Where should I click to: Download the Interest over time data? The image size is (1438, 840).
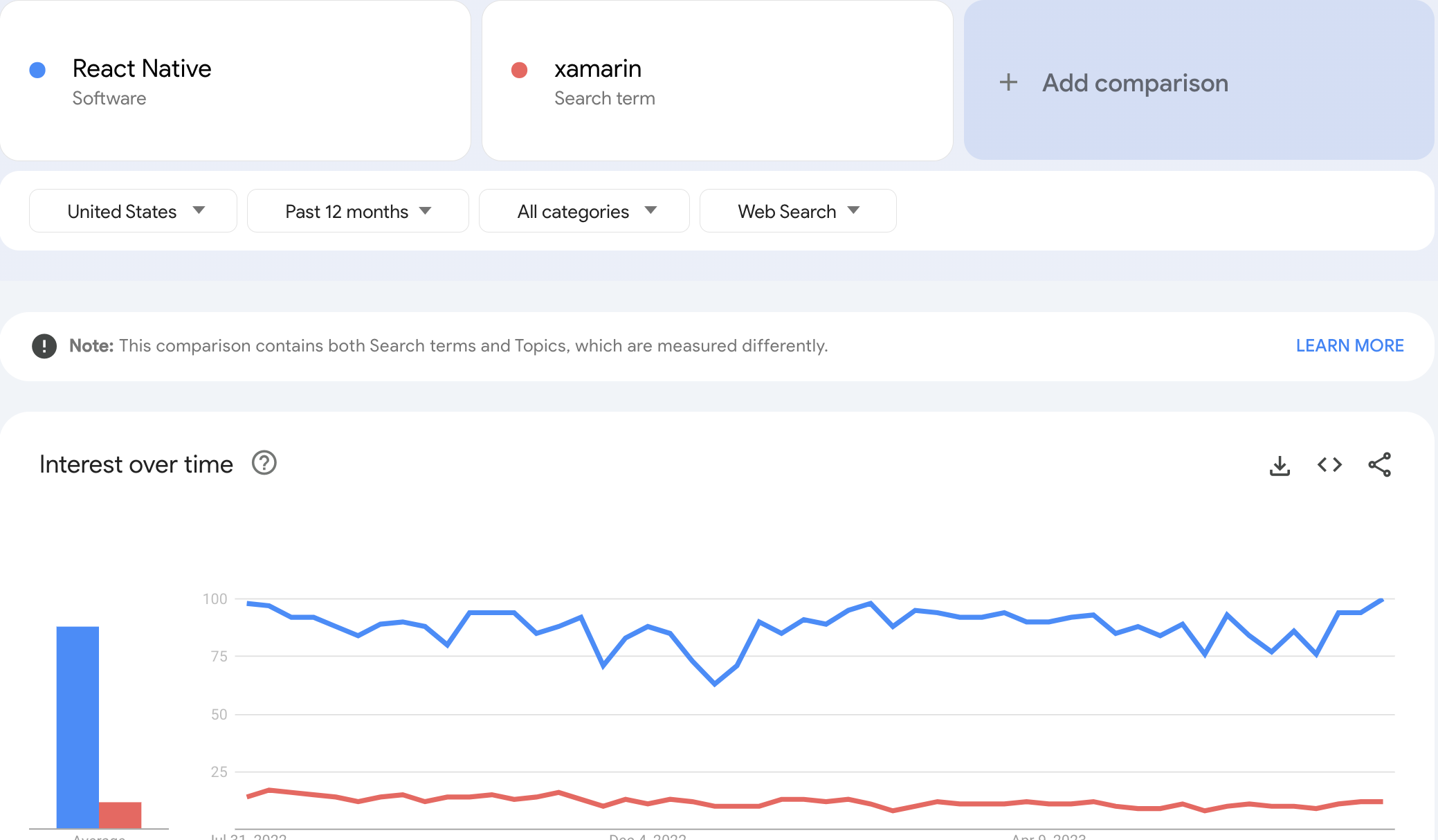tap(1280, 465)
